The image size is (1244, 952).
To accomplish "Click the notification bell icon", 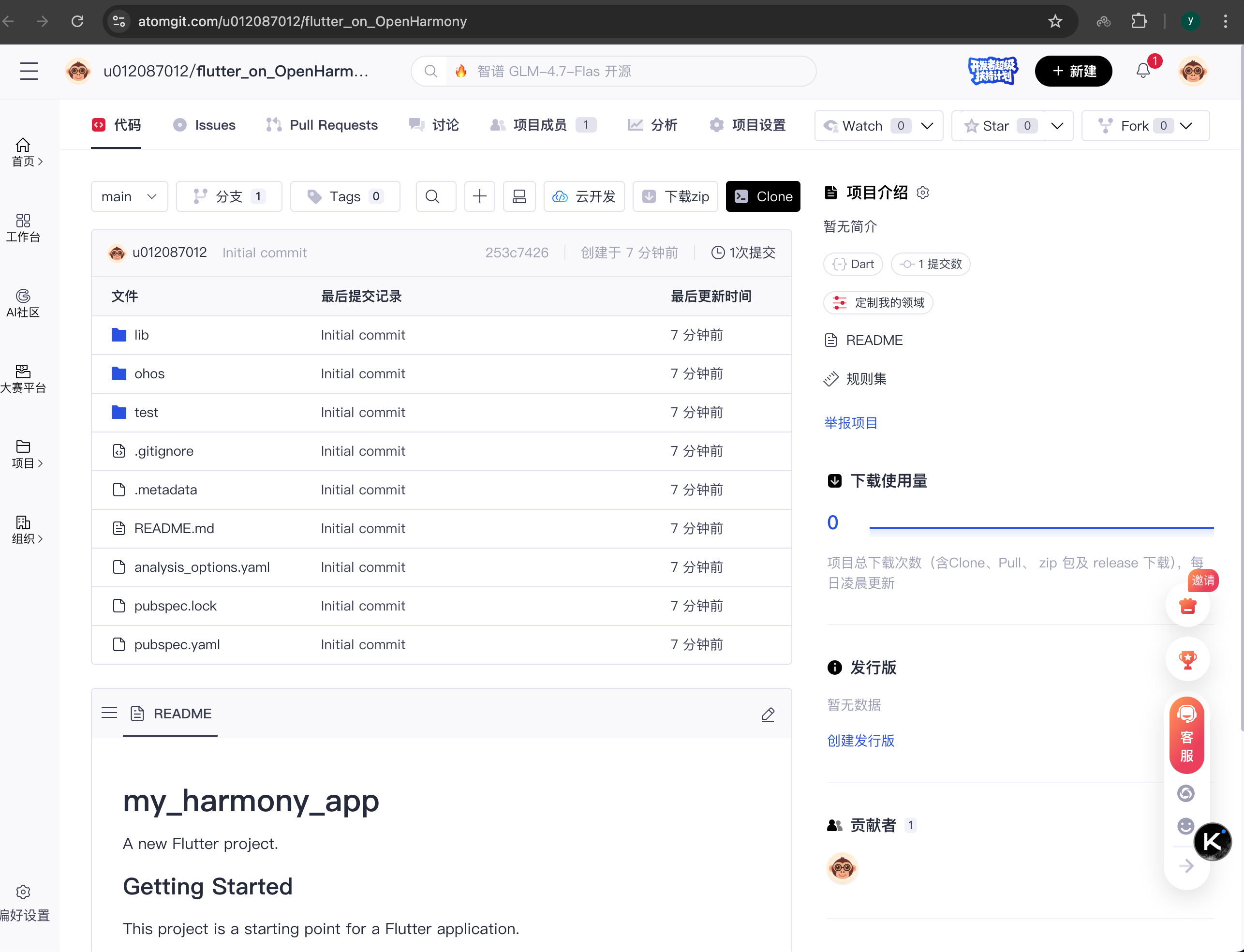I will point(1143,71).
